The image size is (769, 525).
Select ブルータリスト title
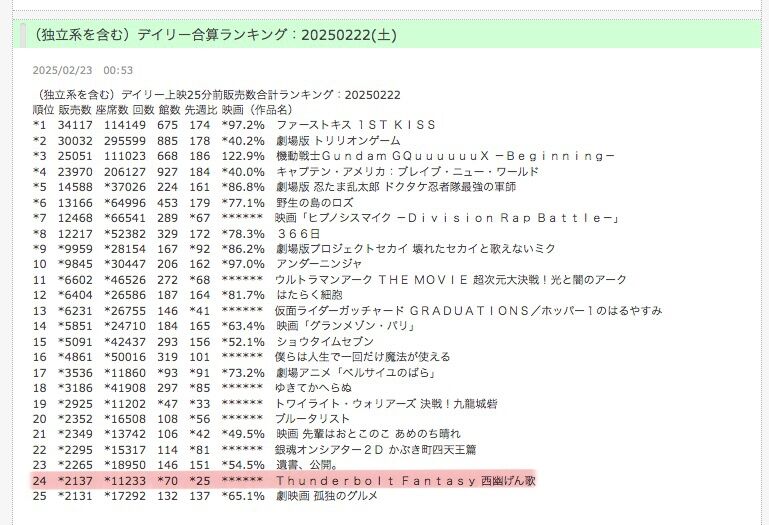point(312,419)
